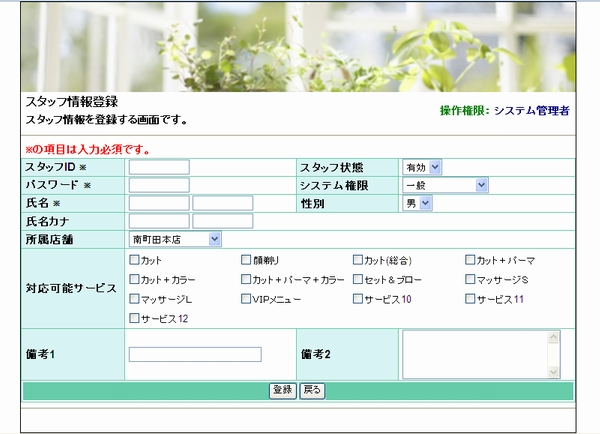Click the 備考2 scrollbar down arrow

[554, 372]
